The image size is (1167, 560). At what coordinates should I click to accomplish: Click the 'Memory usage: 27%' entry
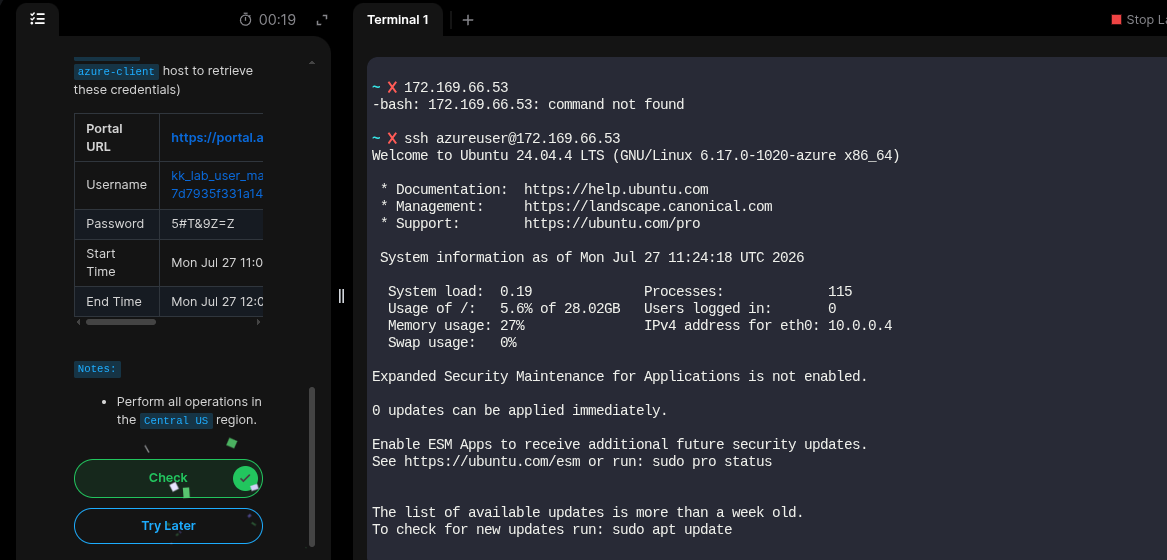[456, 325]
